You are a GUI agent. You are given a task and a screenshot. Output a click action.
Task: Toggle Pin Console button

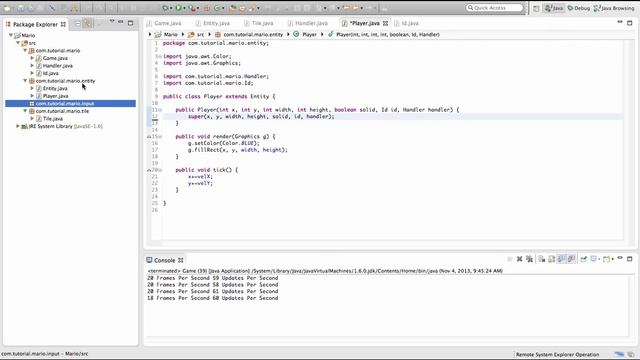coord(584,259)
